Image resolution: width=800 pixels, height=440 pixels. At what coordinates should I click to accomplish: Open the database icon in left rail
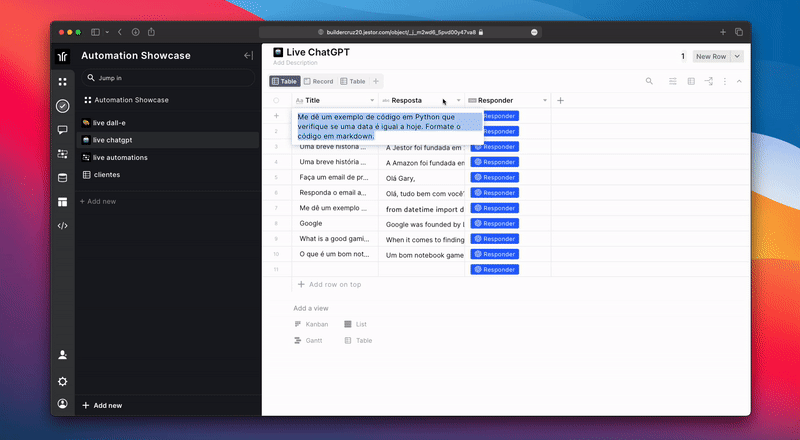point(63,178)
